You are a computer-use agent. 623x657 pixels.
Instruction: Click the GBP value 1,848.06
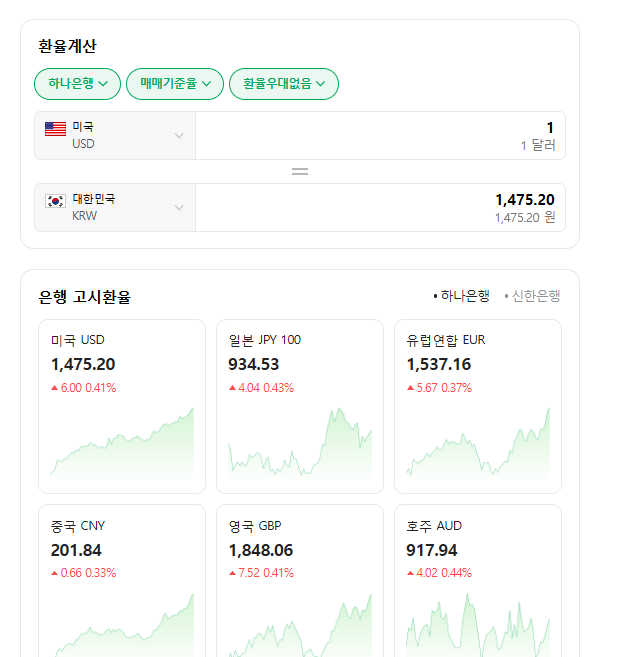(x=261, y=550)
